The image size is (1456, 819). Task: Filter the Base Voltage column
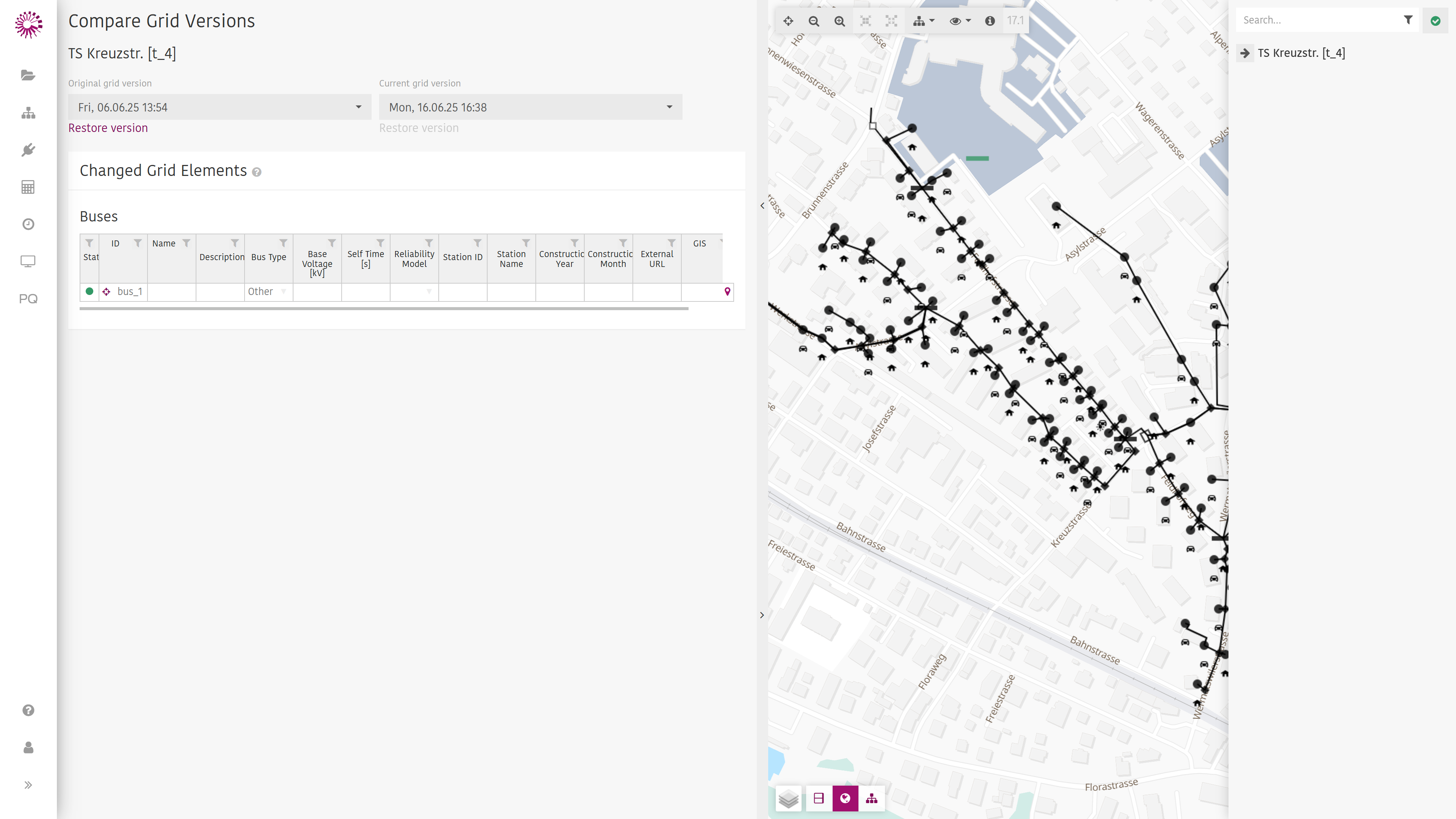pos(332,243)
